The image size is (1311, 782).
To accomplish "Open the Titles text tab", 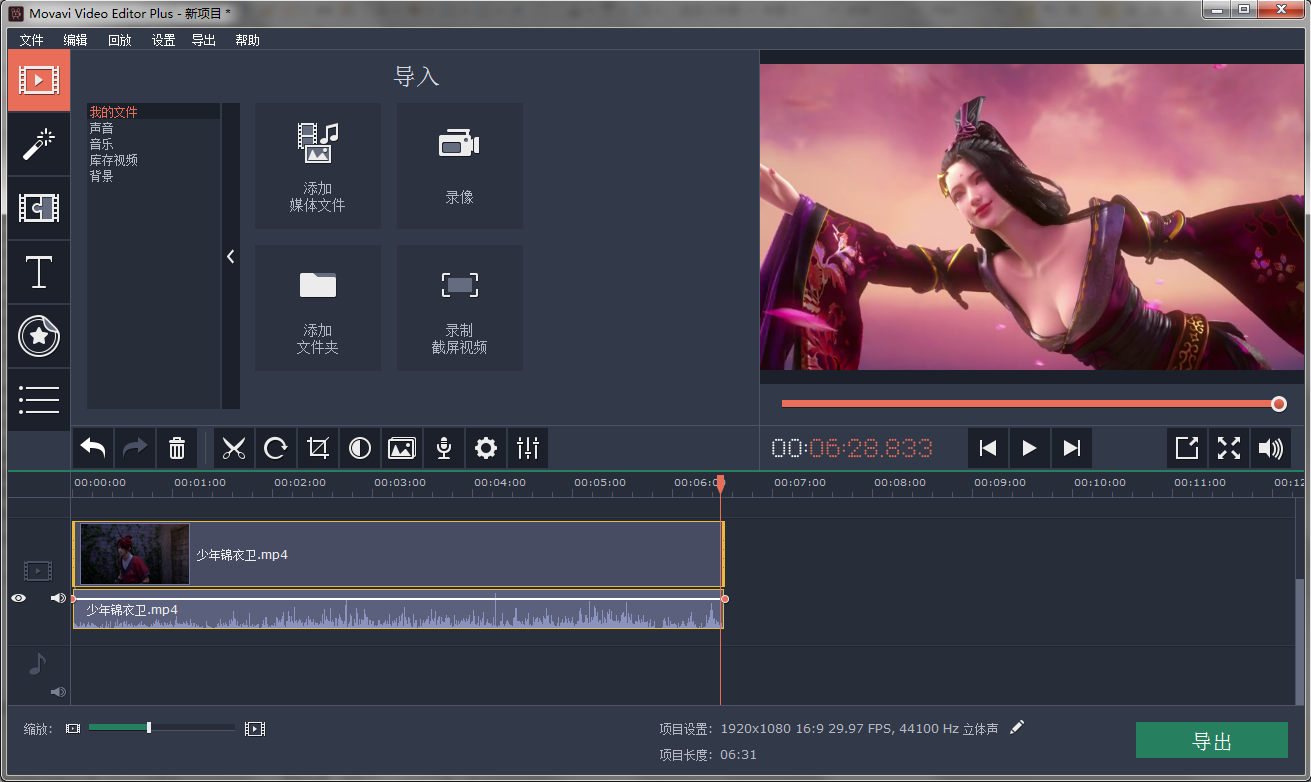I will [39, 272].
